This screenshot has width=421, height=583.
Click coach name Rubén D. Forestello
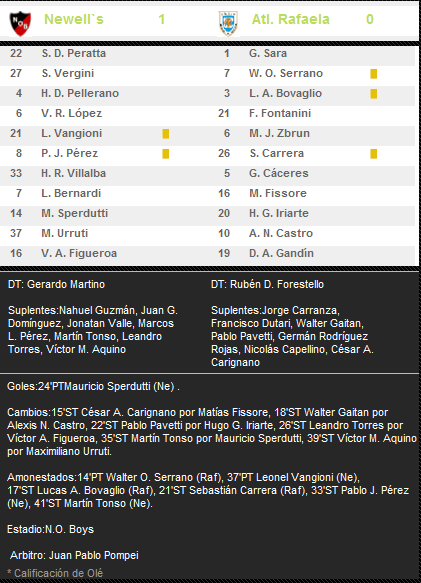point(277,284)
